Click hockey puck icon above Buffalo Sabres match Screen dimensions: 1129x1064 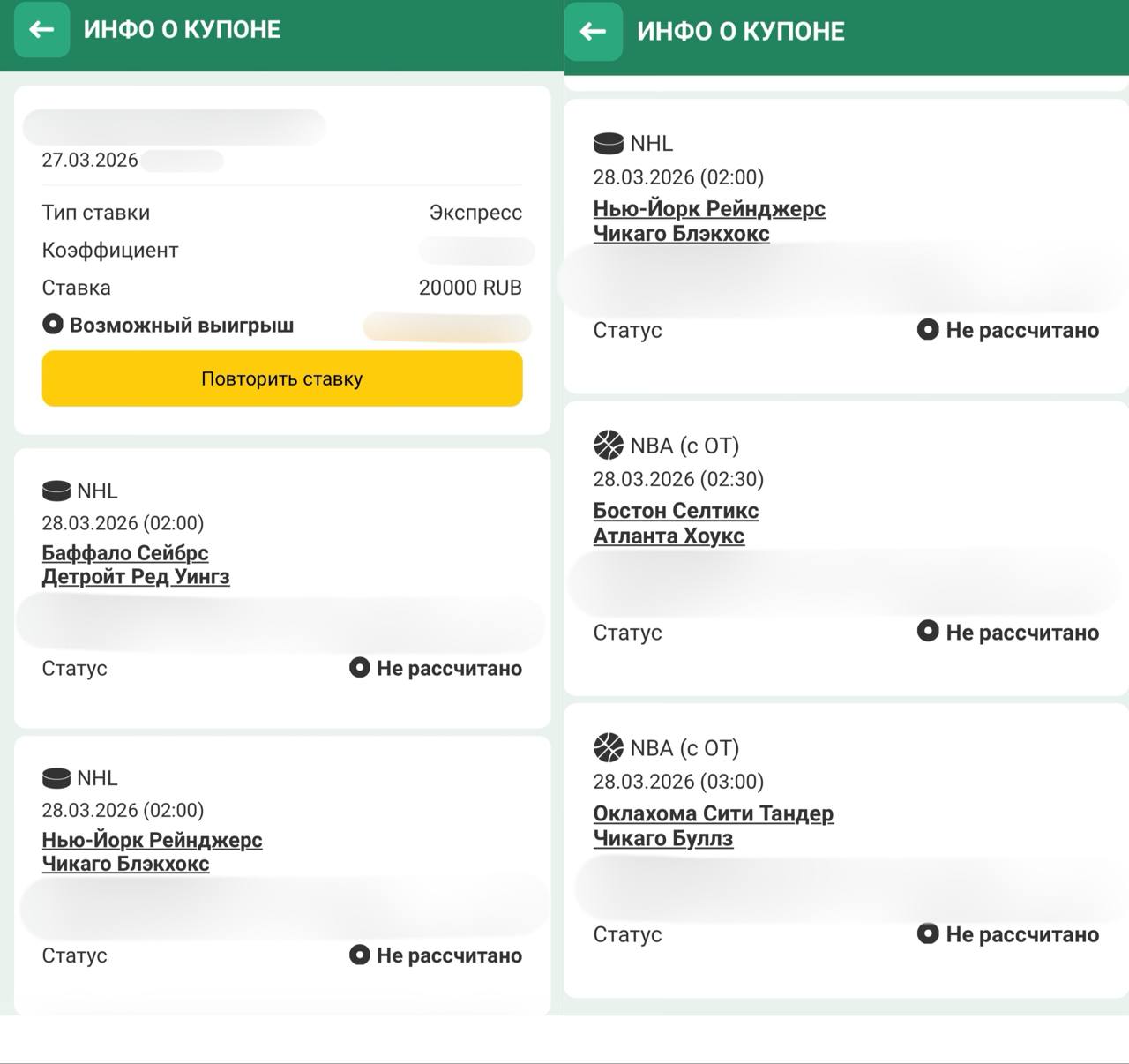(x=56, y=491)
